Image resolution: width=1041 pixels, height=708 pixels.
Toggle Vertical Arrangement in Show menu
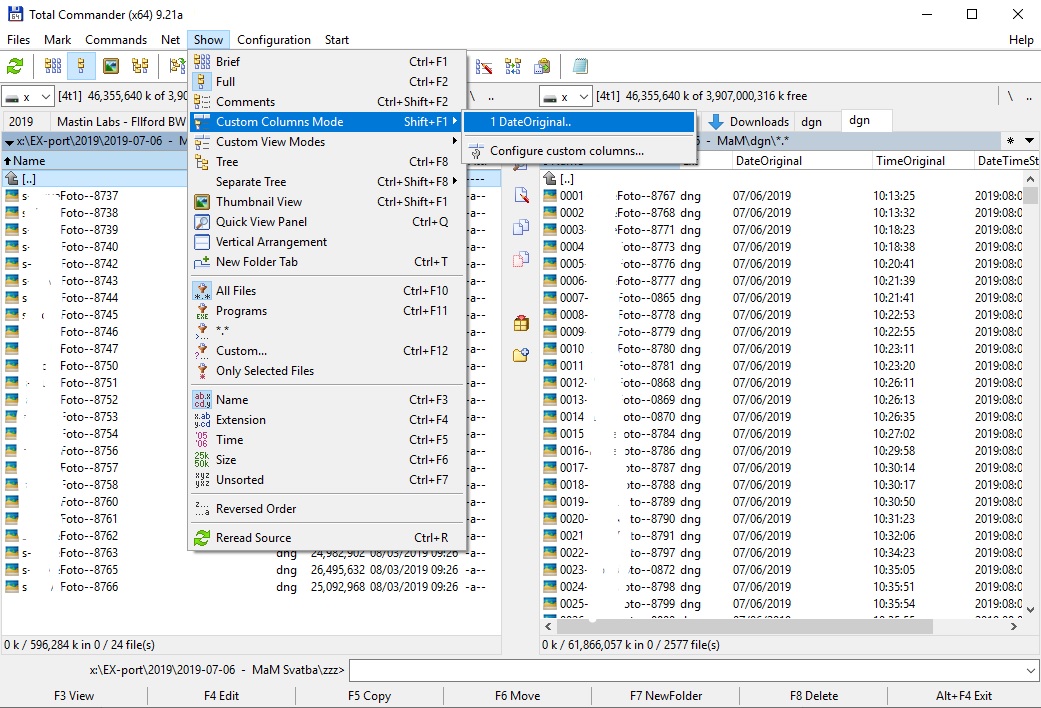271,242
